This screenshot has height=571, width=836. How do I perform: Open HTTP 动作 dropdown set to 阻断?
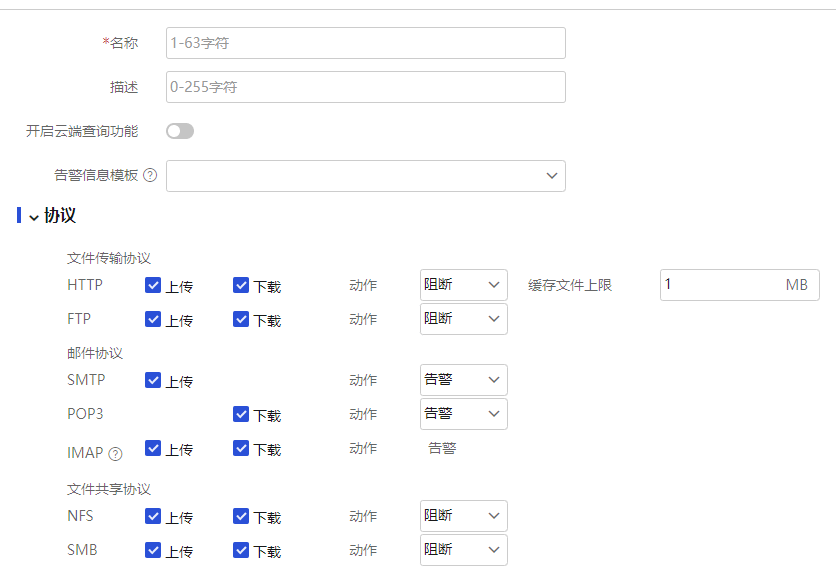click(x=463, y=285)
